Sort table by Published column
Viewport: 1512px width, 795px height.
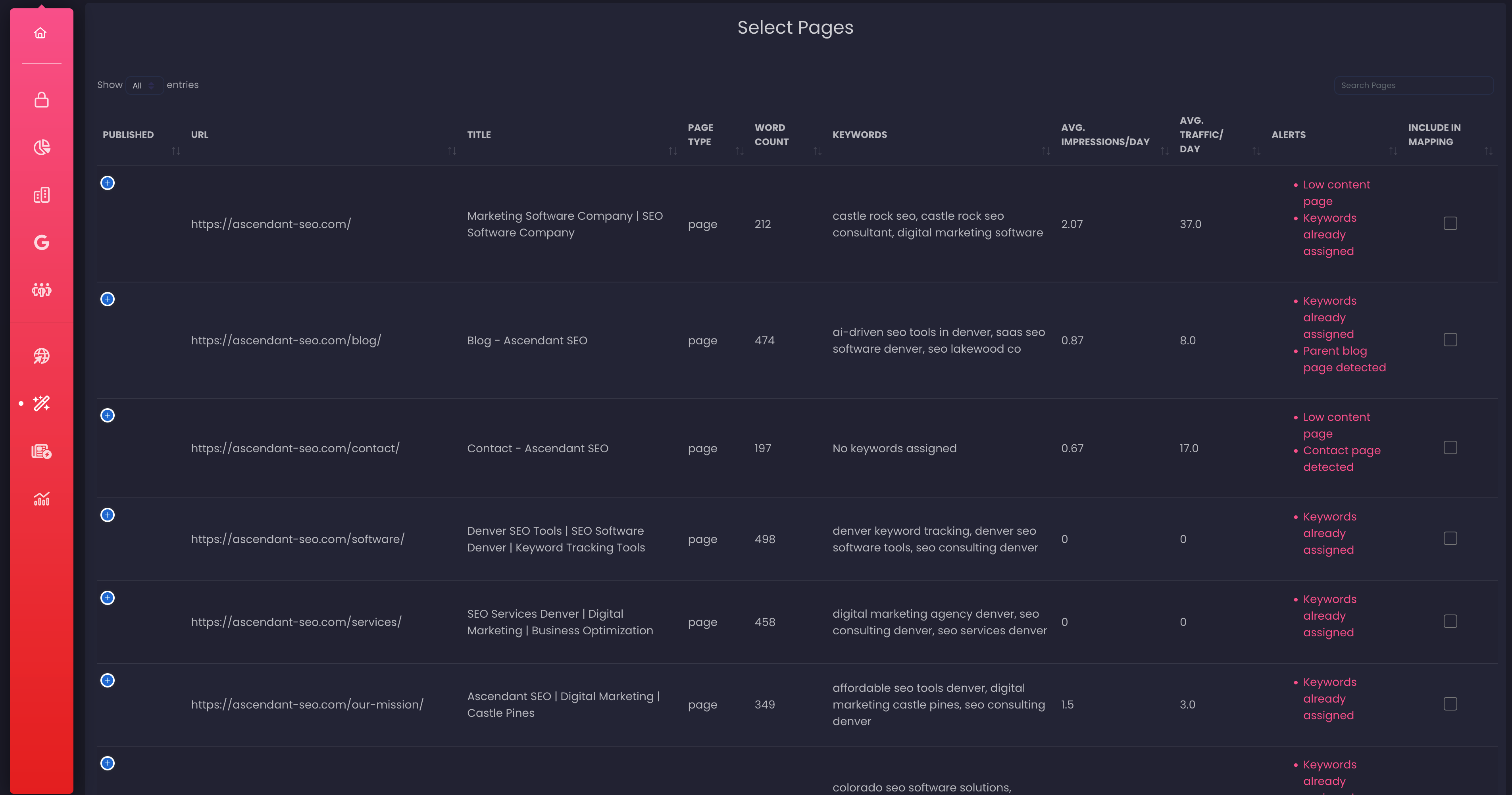tap(176, 152)
